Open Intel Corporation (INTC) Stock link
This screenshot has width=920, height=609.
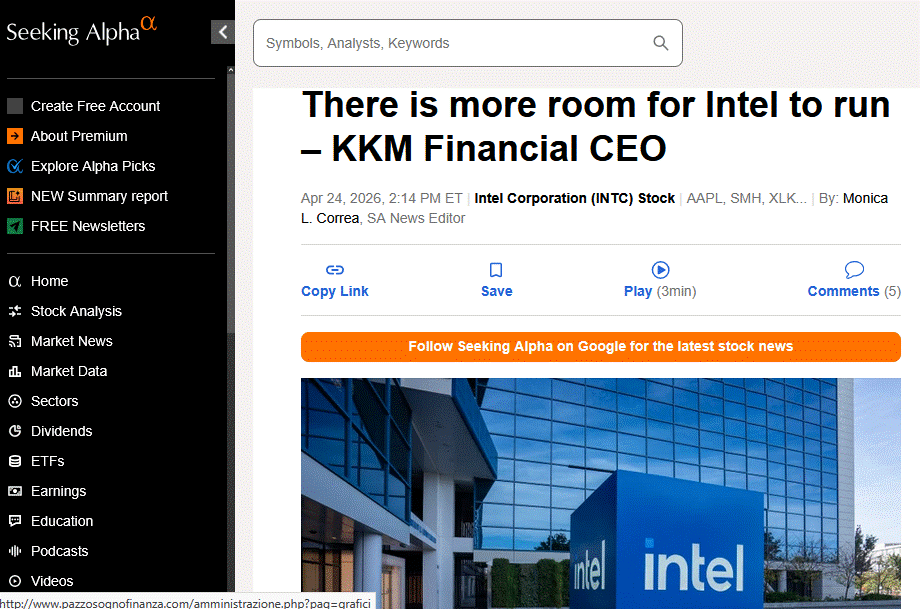click(x=574, y=198)
